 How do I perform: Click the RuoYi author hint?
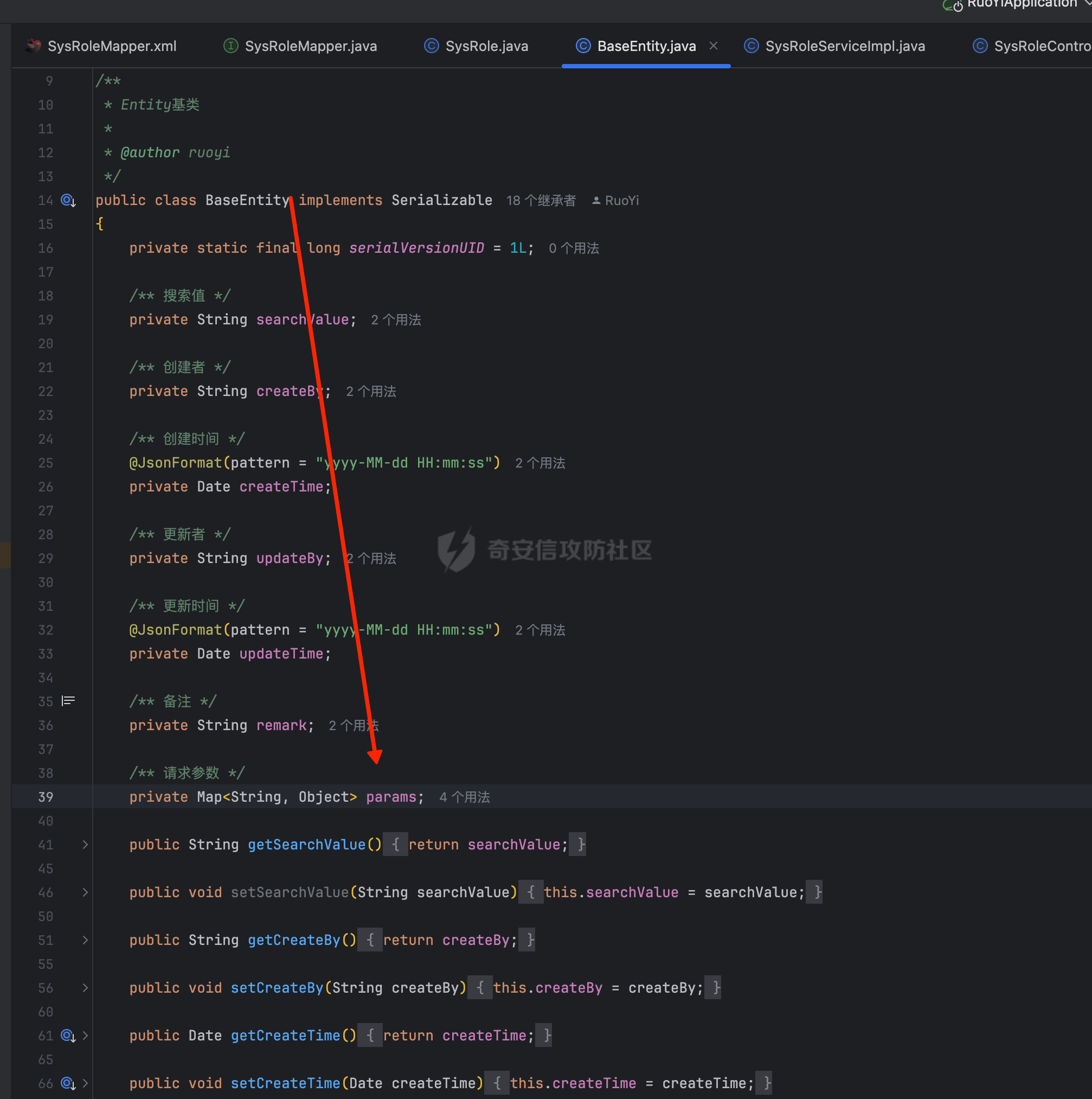click(621, 201)
